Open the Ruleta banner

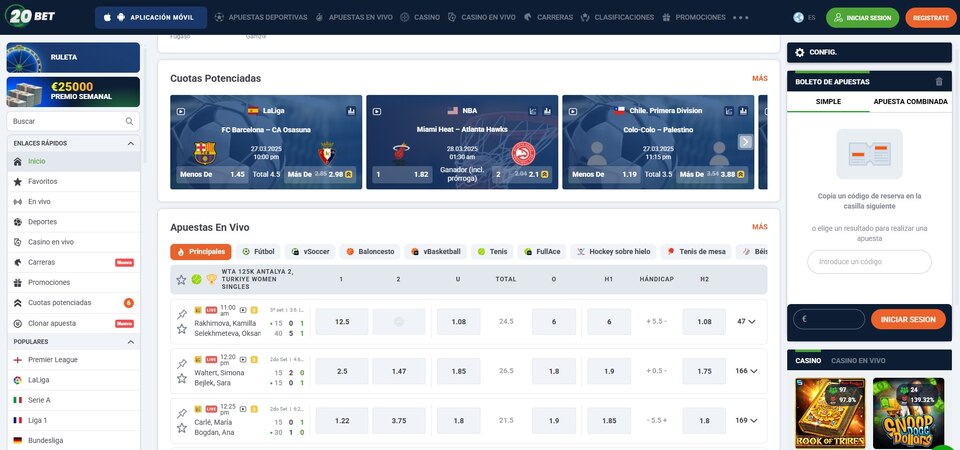[73, 58]
